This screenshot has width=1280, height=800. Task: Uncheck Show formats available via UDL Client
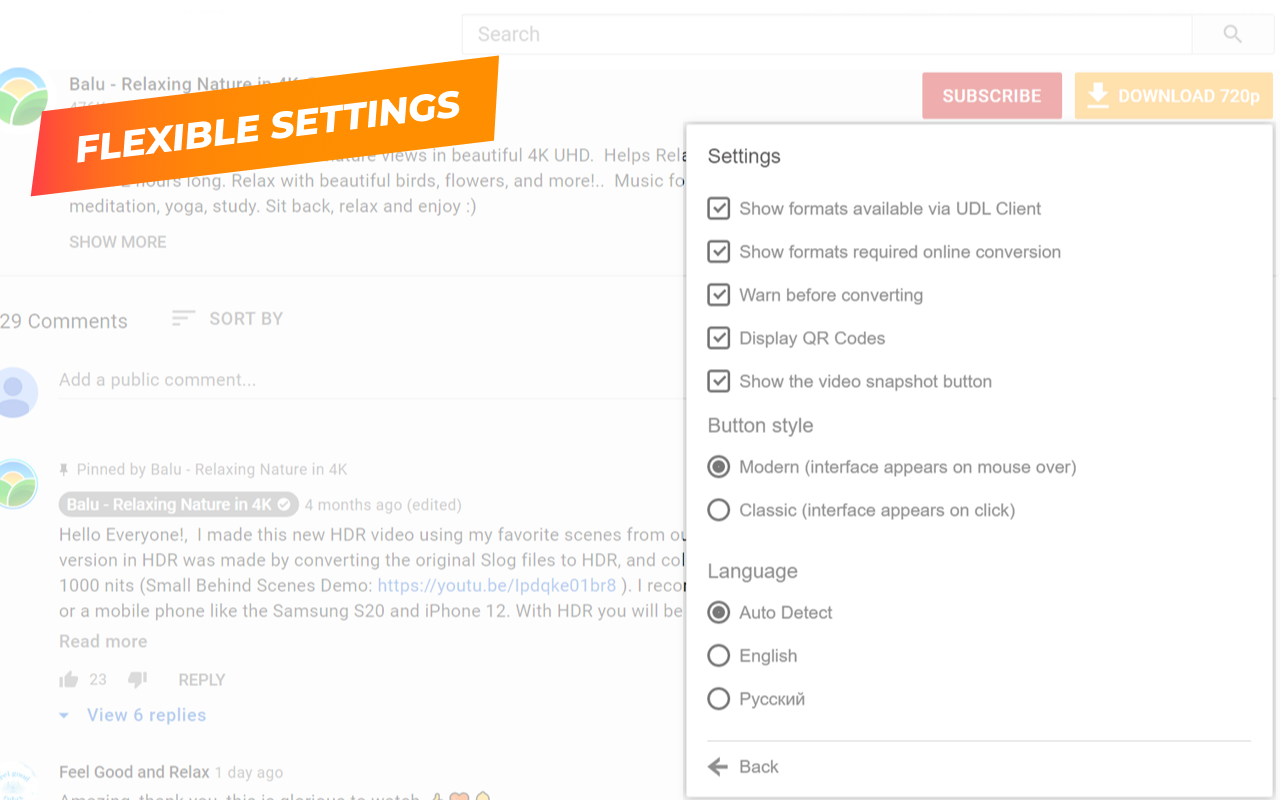click(x=718, y=209)
